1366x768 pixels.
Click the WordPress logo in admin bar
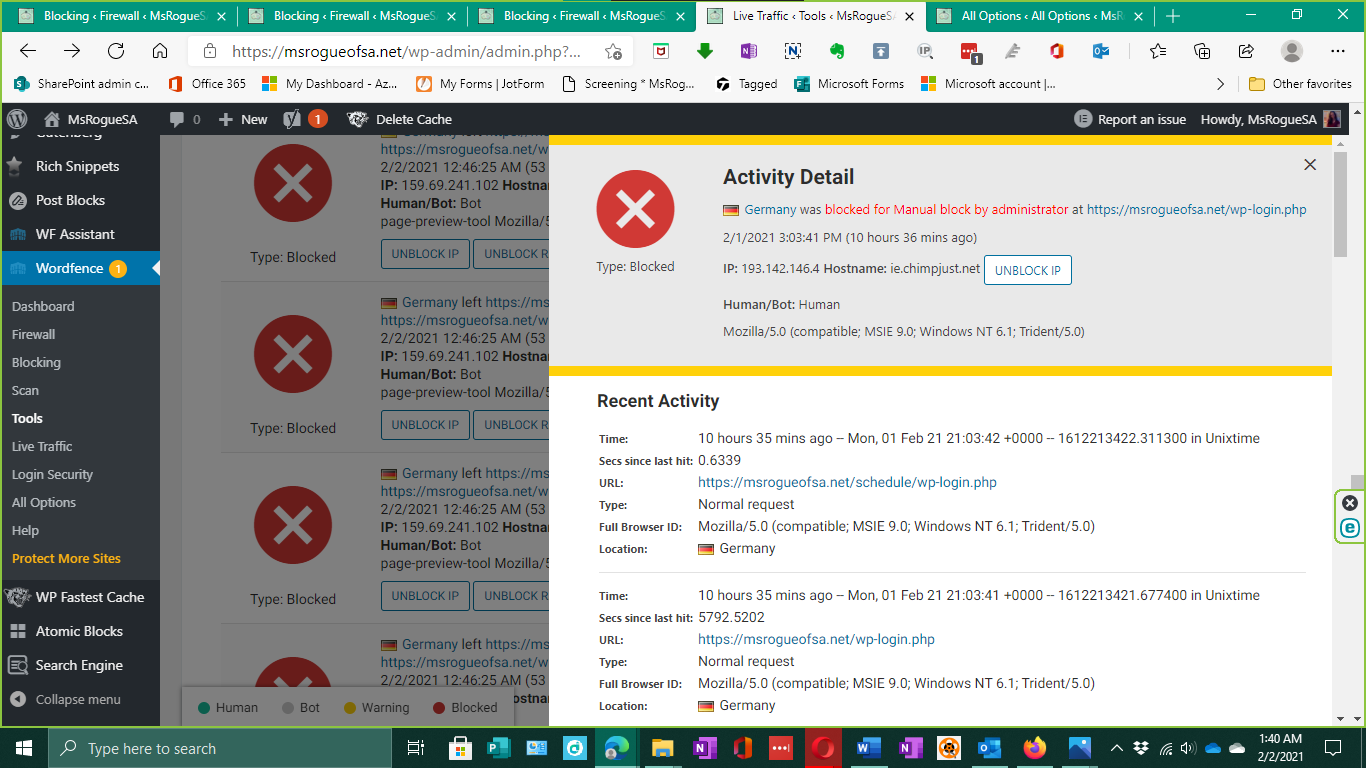coord(16,119)
